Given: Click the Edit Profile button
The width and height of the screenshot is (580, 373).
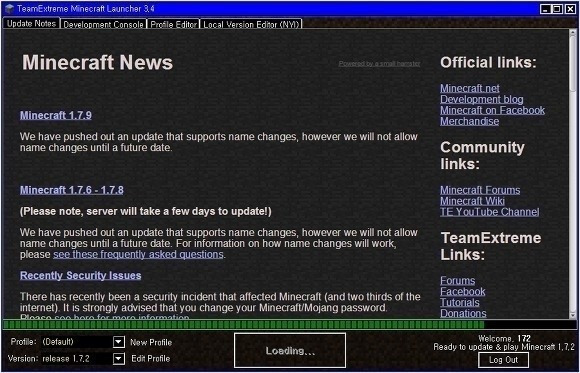Looking at the screenshot, I should [151, 359].
